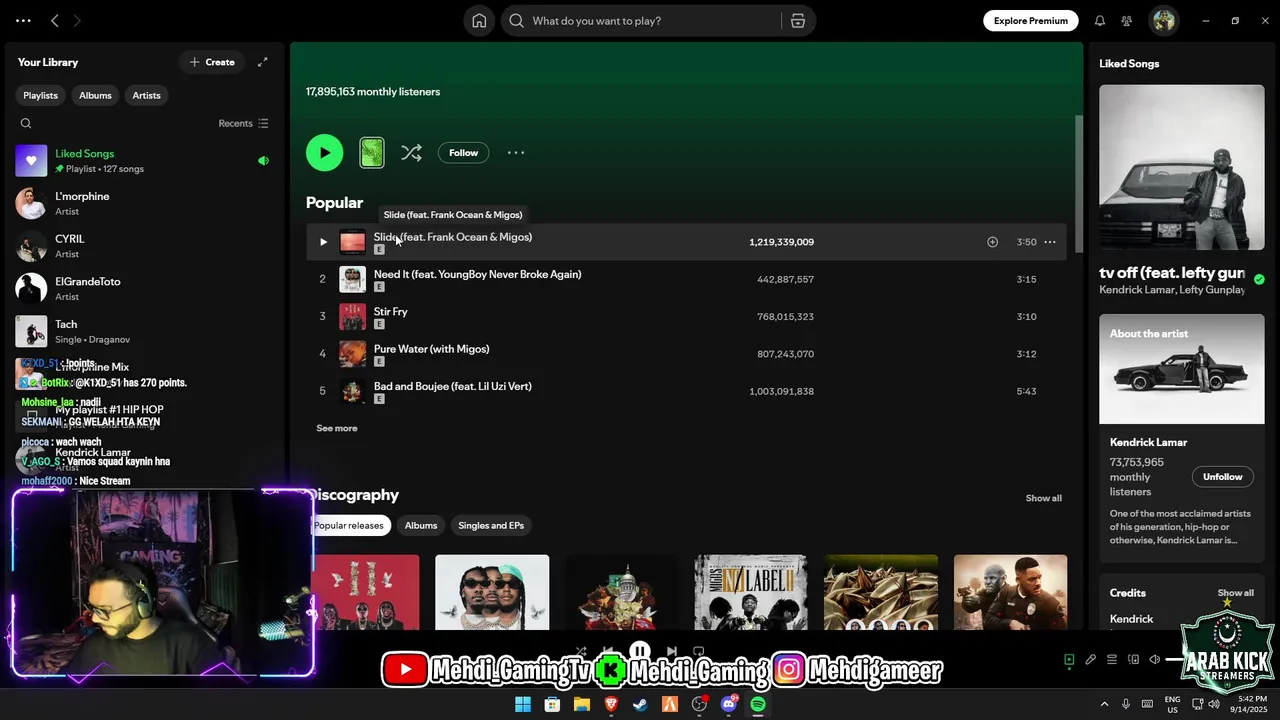The width and height of the screenshot is (1280, 720).
Task: Open CYRIL artist in library
Action: [x=145, y=246]
